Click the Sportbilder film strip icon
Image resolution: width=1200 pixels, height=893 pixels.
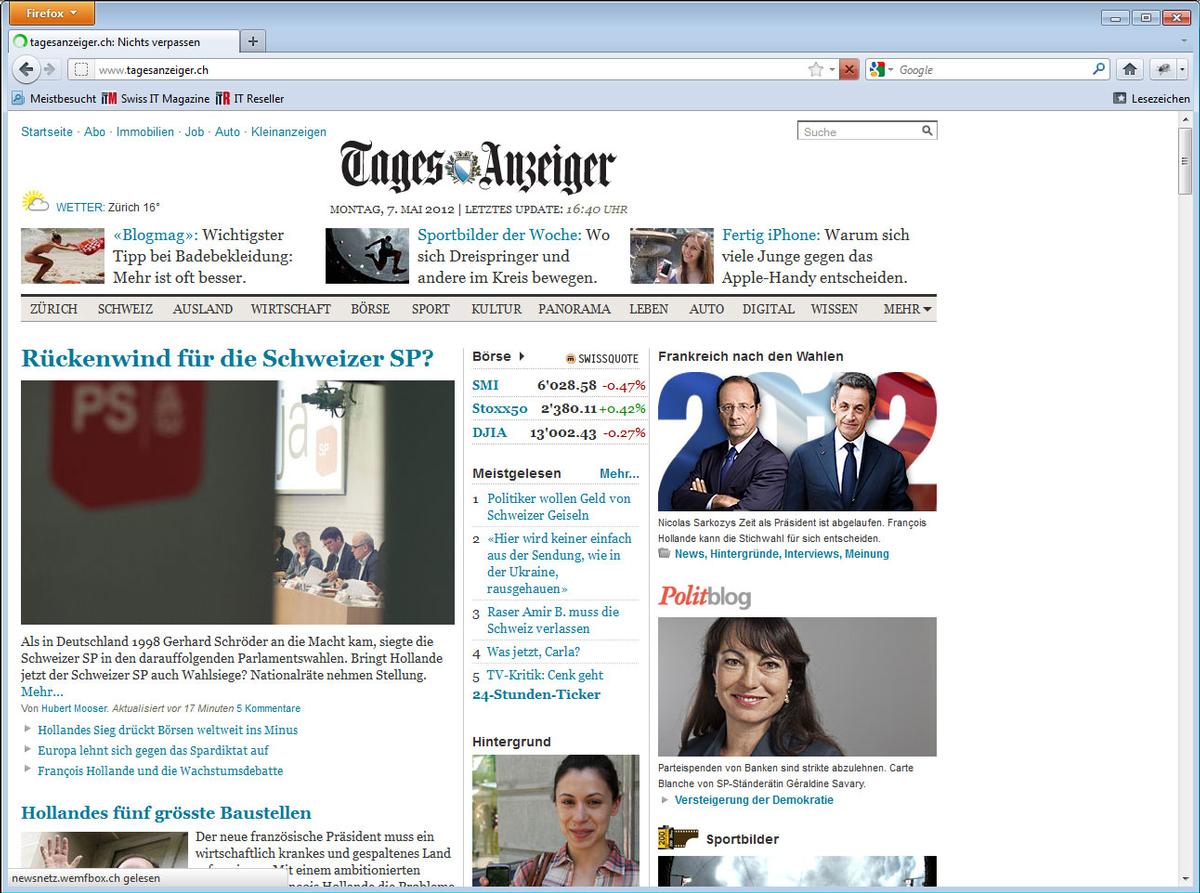pos(677,838)
